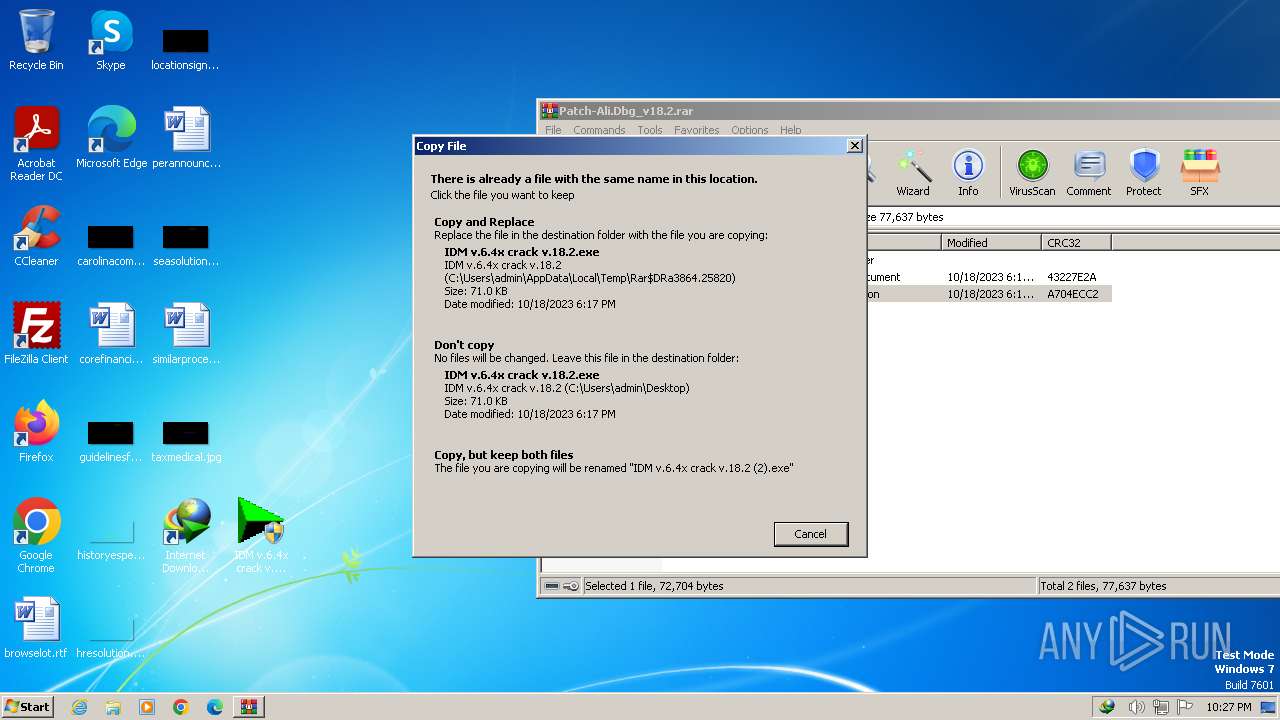The image size is (1280, 720).
Task: Select the browselot.rtf desktop document
Action: [x=36, y=628]
